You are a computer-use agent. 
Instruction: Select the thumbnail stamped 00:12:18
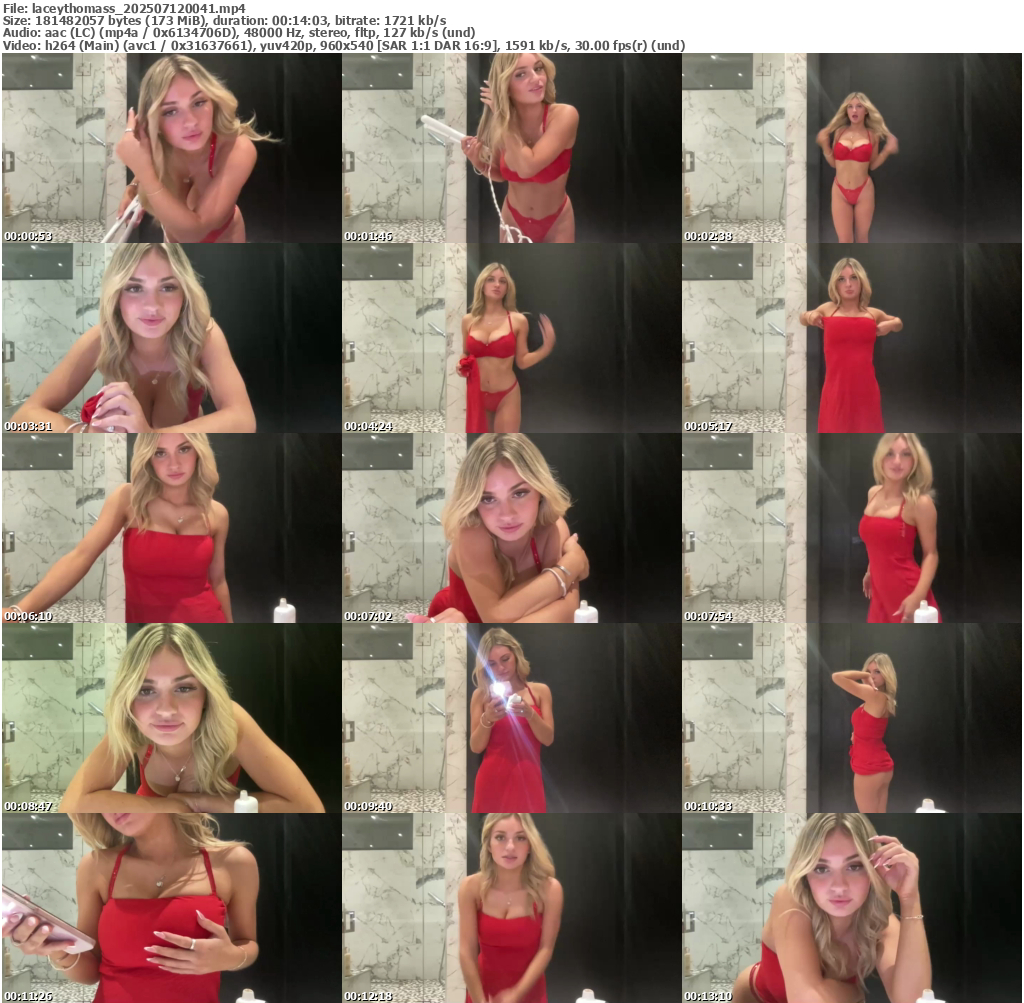coord(511,908)
